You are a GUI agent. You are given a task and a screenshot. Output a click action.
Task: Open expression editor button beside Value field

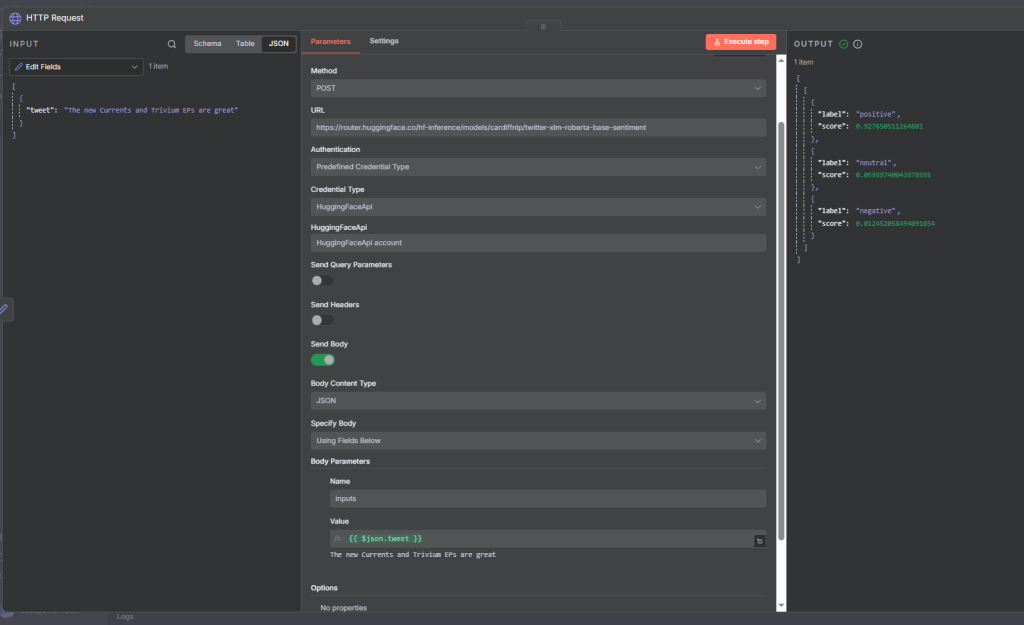(x=759, y=541)
